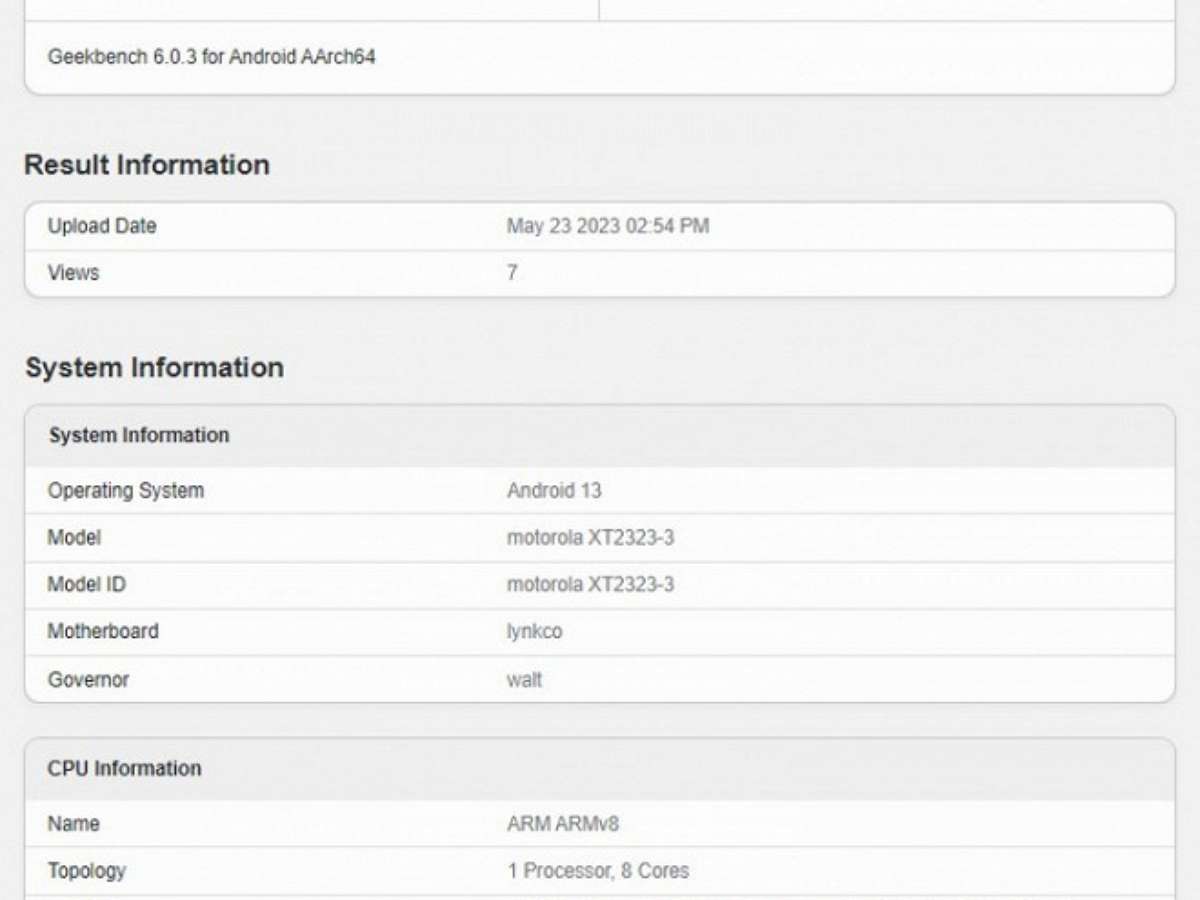
Task: Select the walt governor value
Action: click(x=524, y=679)
